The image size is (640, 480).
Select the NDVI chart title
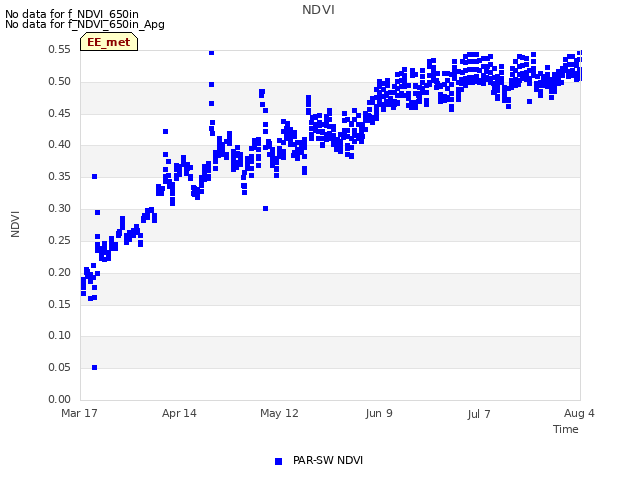318,10
